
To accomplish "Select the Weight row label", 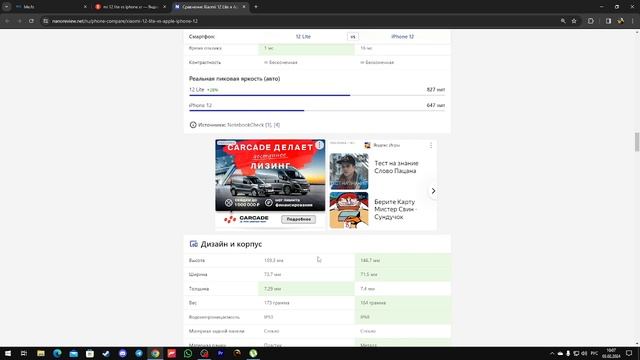I will point(193,303).
